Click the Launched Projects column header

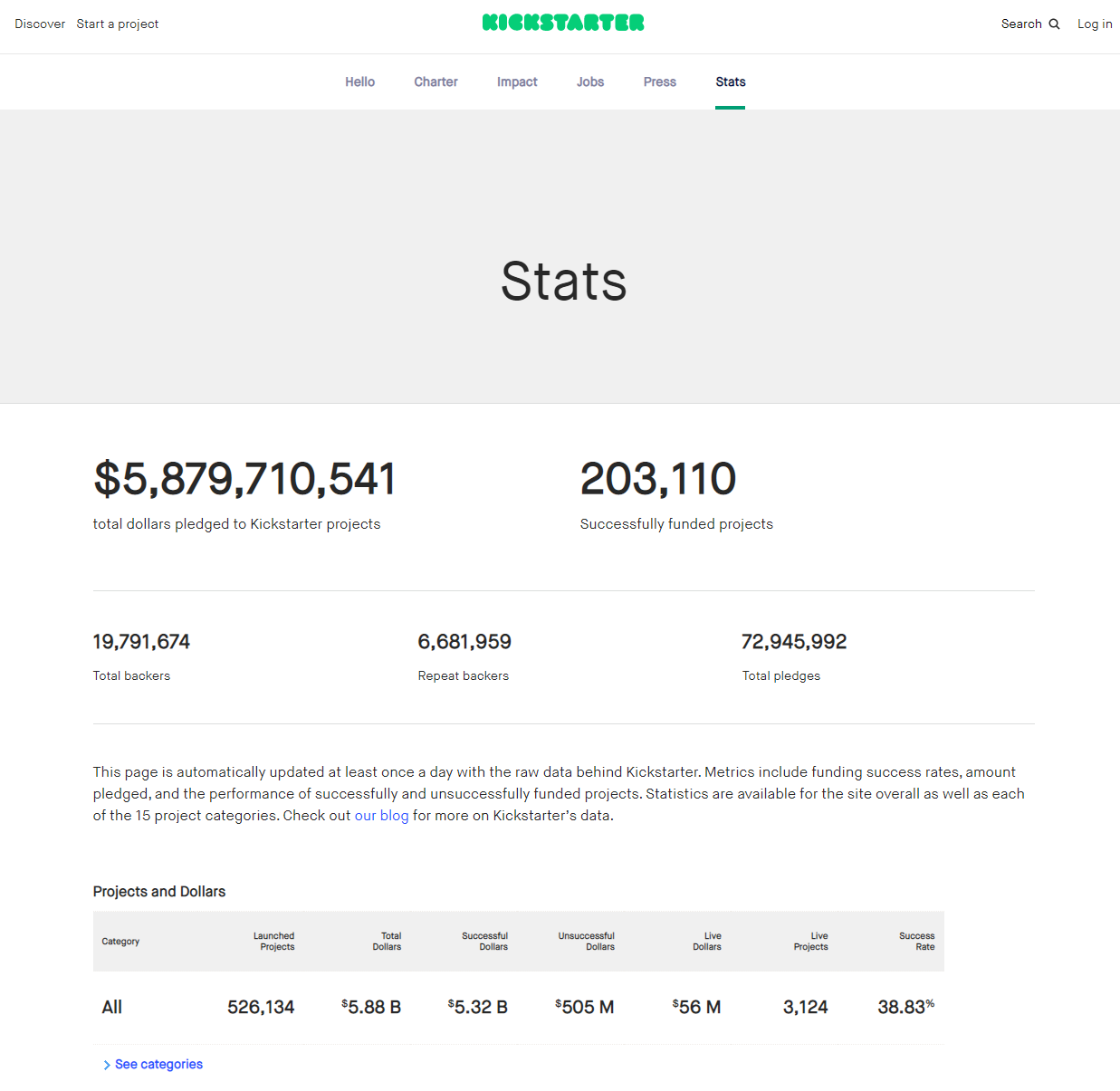273,942
